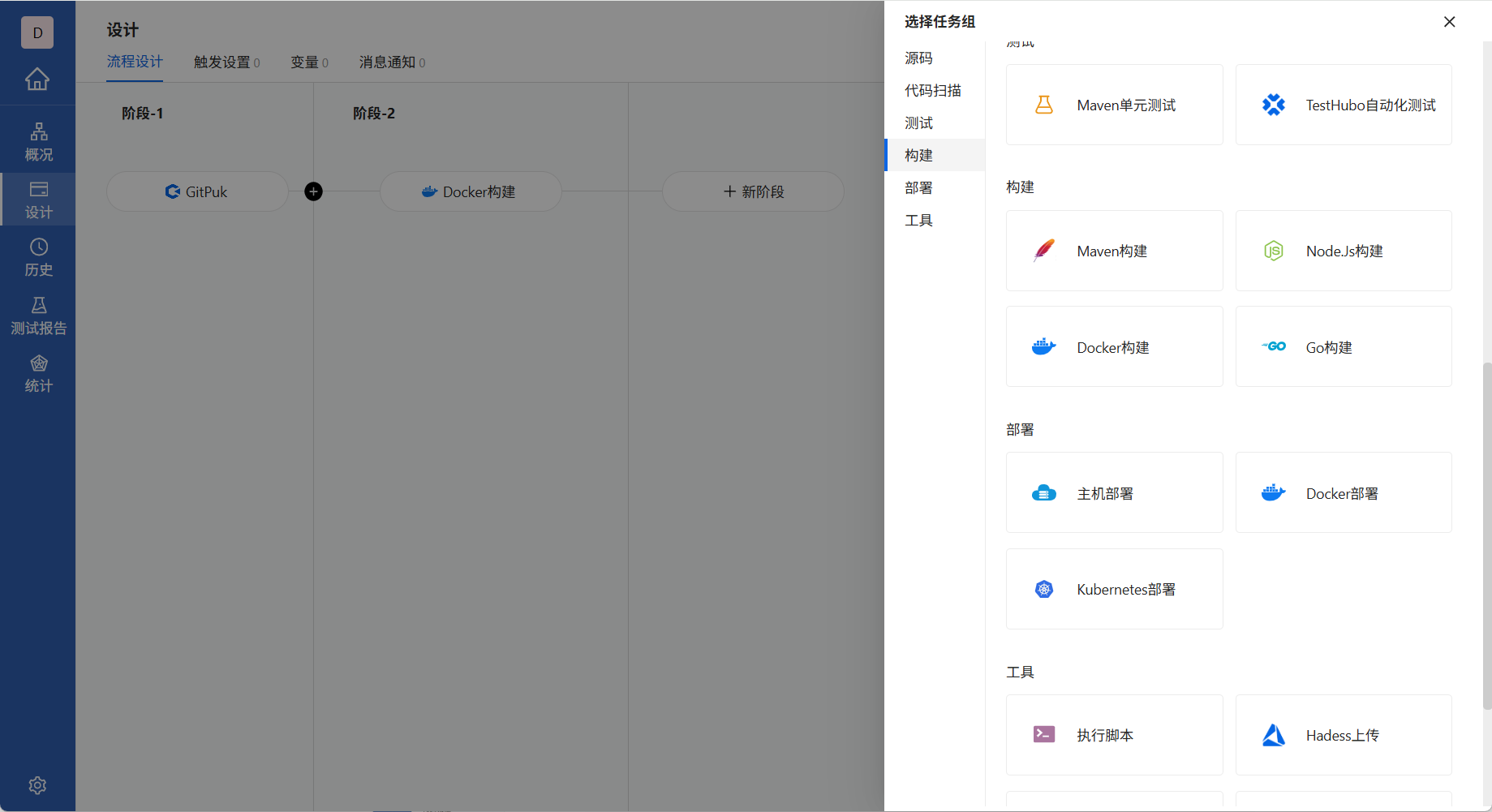Open the 设计 design section in sidebar
Image resolution: width=1492 pixels, height=812 pixels.
coord(38,200)
